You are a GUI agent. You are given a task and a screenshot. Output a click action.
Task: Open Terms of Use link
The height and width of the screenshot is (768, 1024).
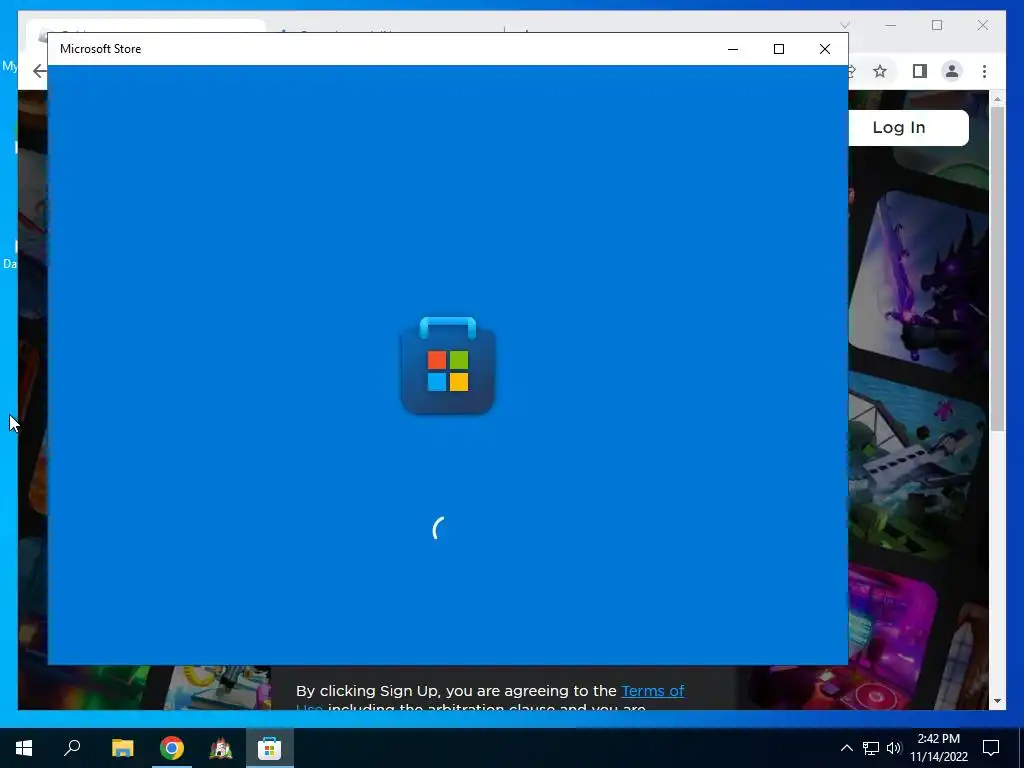(652, 691)
